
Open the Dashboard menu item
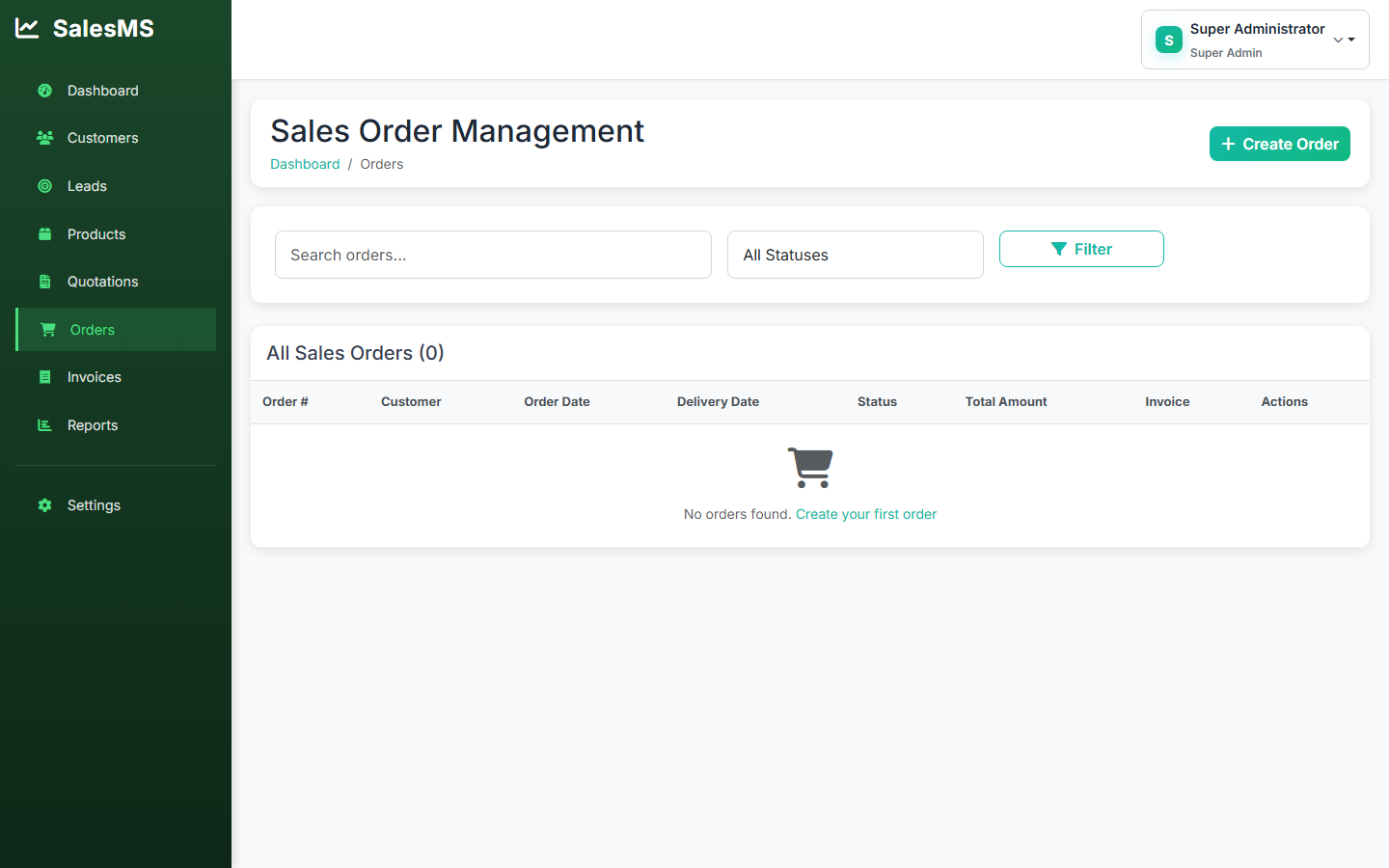[116, 91]
